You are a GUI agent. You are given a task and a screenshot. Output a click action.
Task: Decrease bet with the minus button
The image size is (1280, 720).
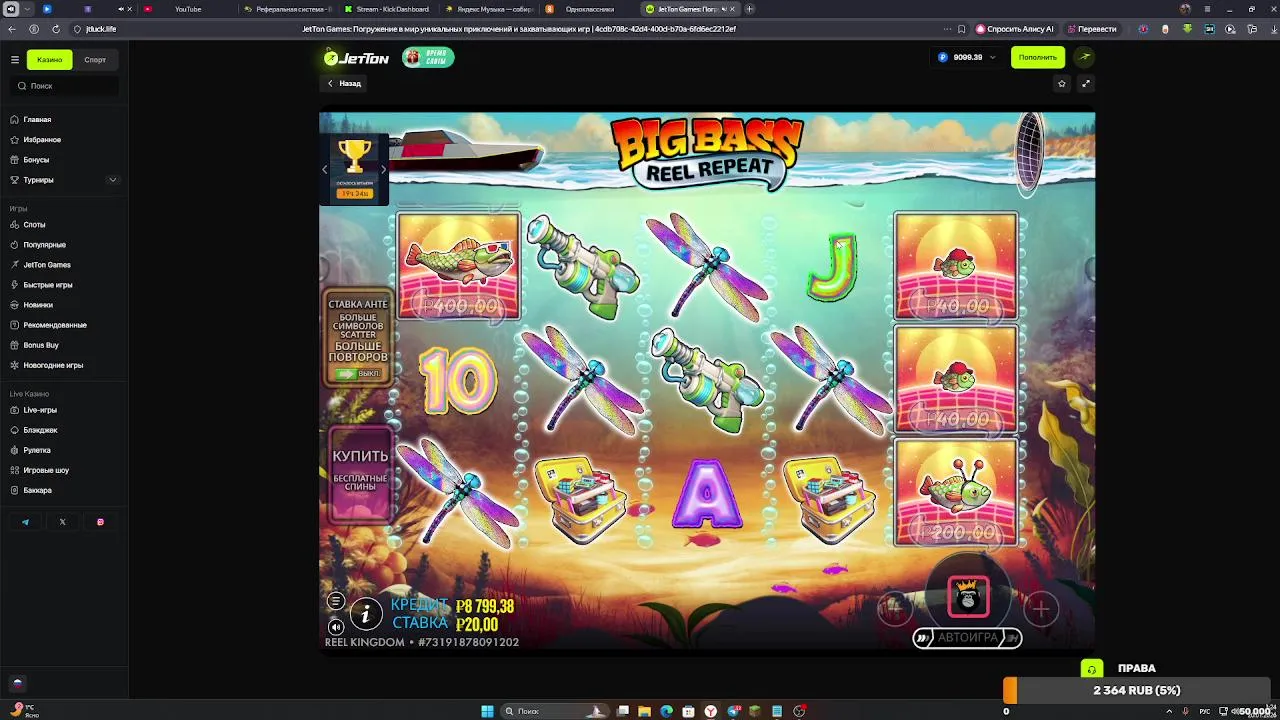894,607
